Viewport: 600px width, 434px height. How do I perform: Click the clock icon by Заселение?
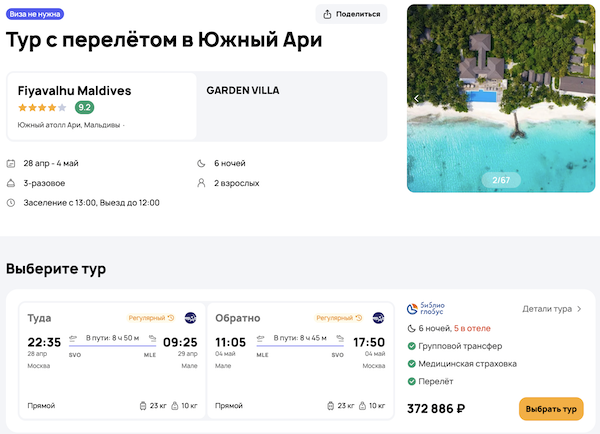pos(11,203)
